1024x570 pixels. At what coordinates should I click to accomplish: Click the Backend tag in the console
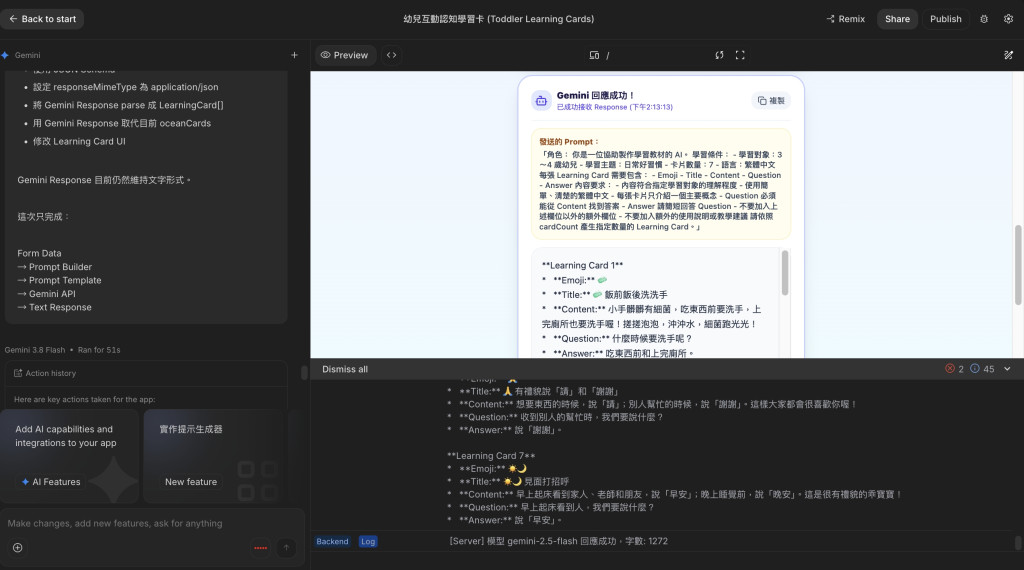[x=332, y=541]
